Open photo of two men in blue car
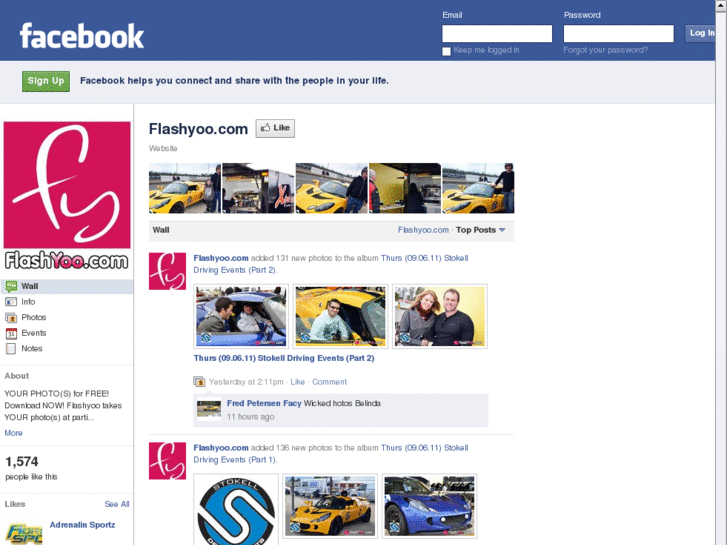The width and height of the screenshot is (727, 545). tap(241, 316)
